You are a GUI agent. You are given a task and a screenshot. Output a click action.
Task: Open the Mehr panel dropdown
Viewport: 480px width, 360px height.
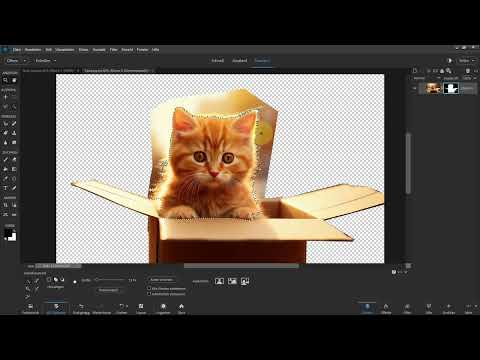469,308
